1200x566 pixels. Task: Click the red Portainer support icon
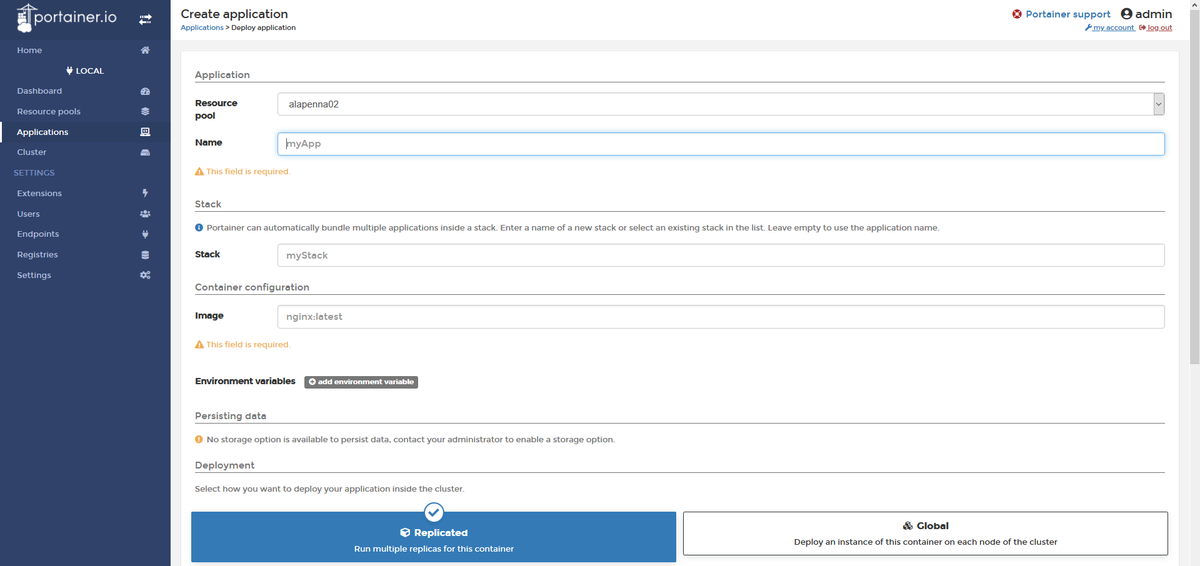point(1017,14)
